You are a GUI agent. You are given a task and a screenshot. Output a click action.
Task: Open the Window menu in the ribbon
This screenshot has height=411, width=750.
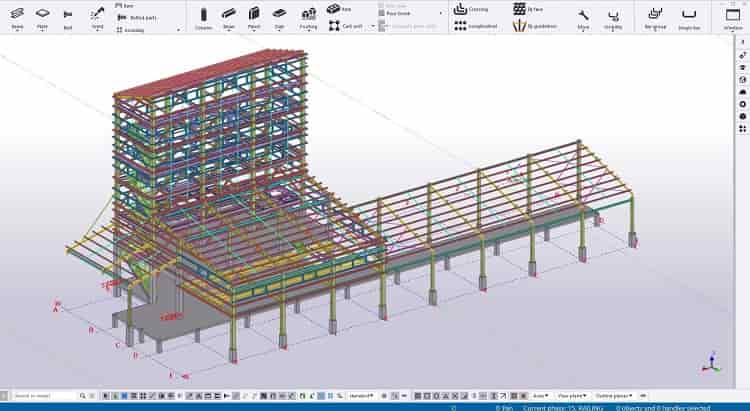click(732, 17)
